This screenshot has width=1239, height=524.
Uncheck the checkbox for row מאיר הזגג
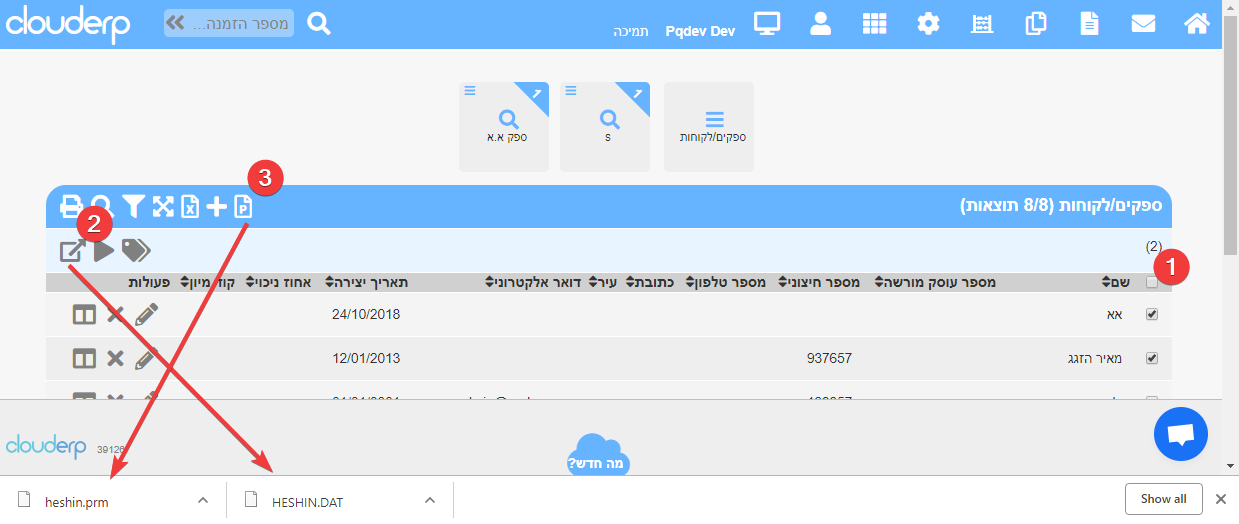1151,358
